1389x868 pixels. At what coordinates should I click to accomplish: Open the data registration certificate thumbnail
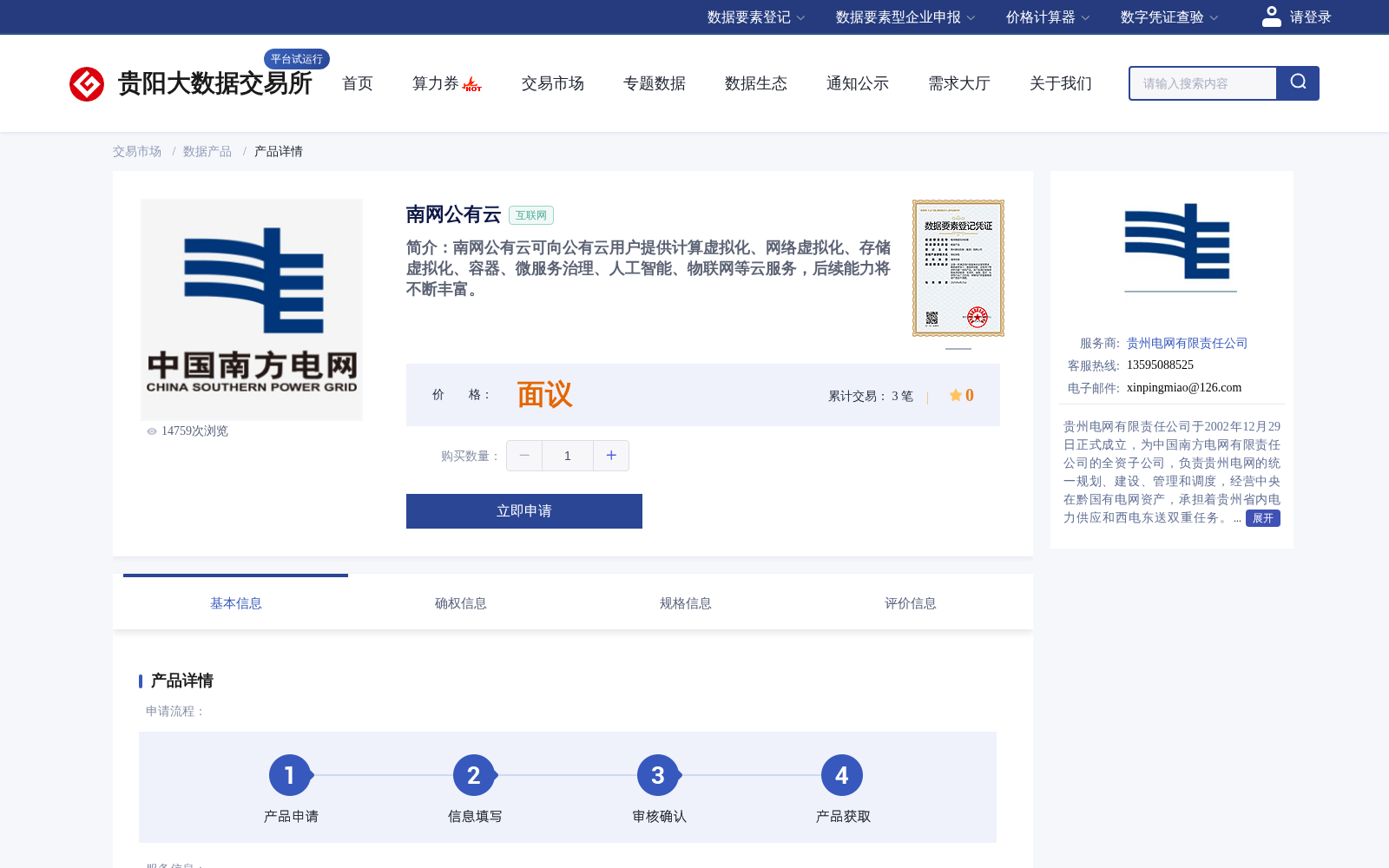click(x=958, y=268)
